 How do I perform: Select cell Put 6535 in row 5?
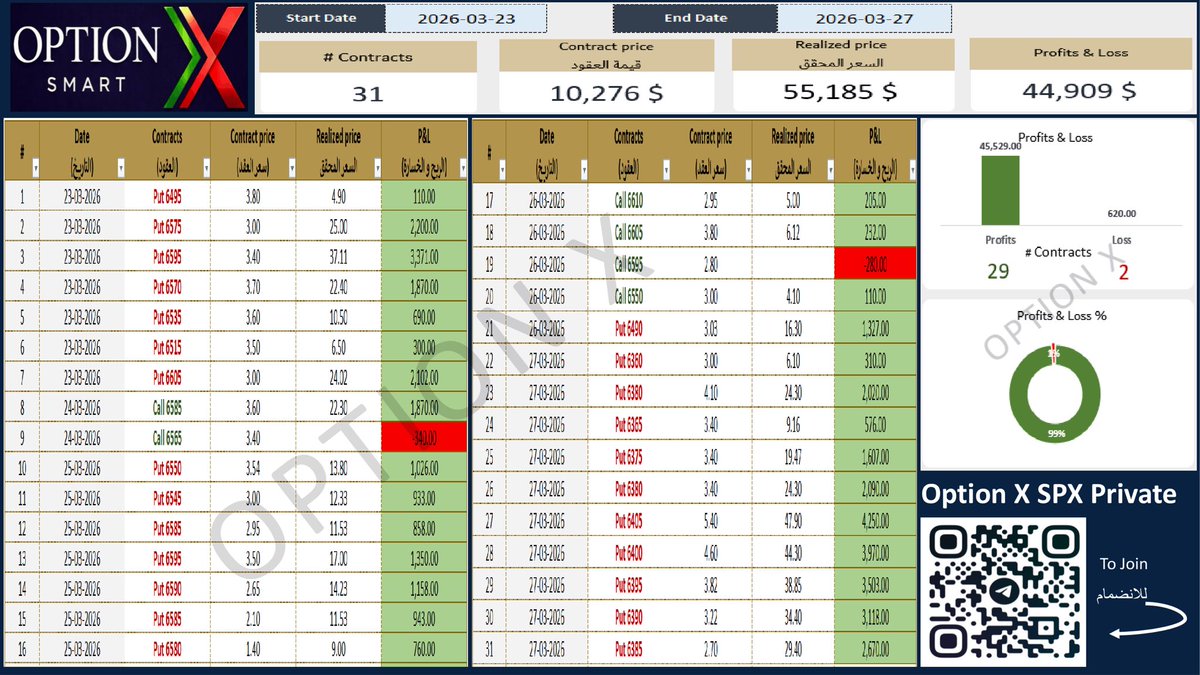[167, 316]
